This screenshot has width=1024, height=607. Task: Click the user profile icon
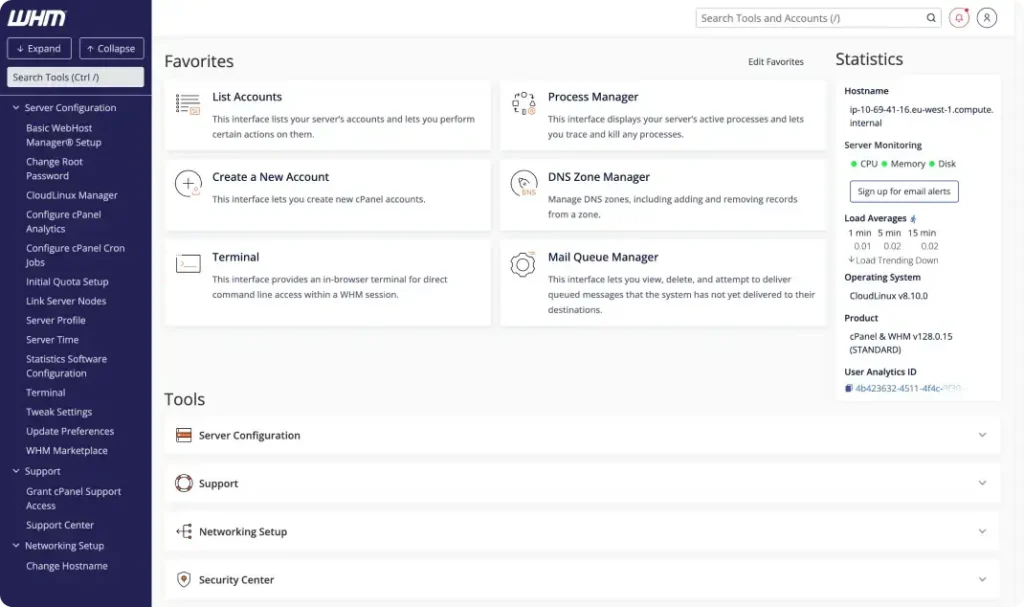tap(987, 17)
